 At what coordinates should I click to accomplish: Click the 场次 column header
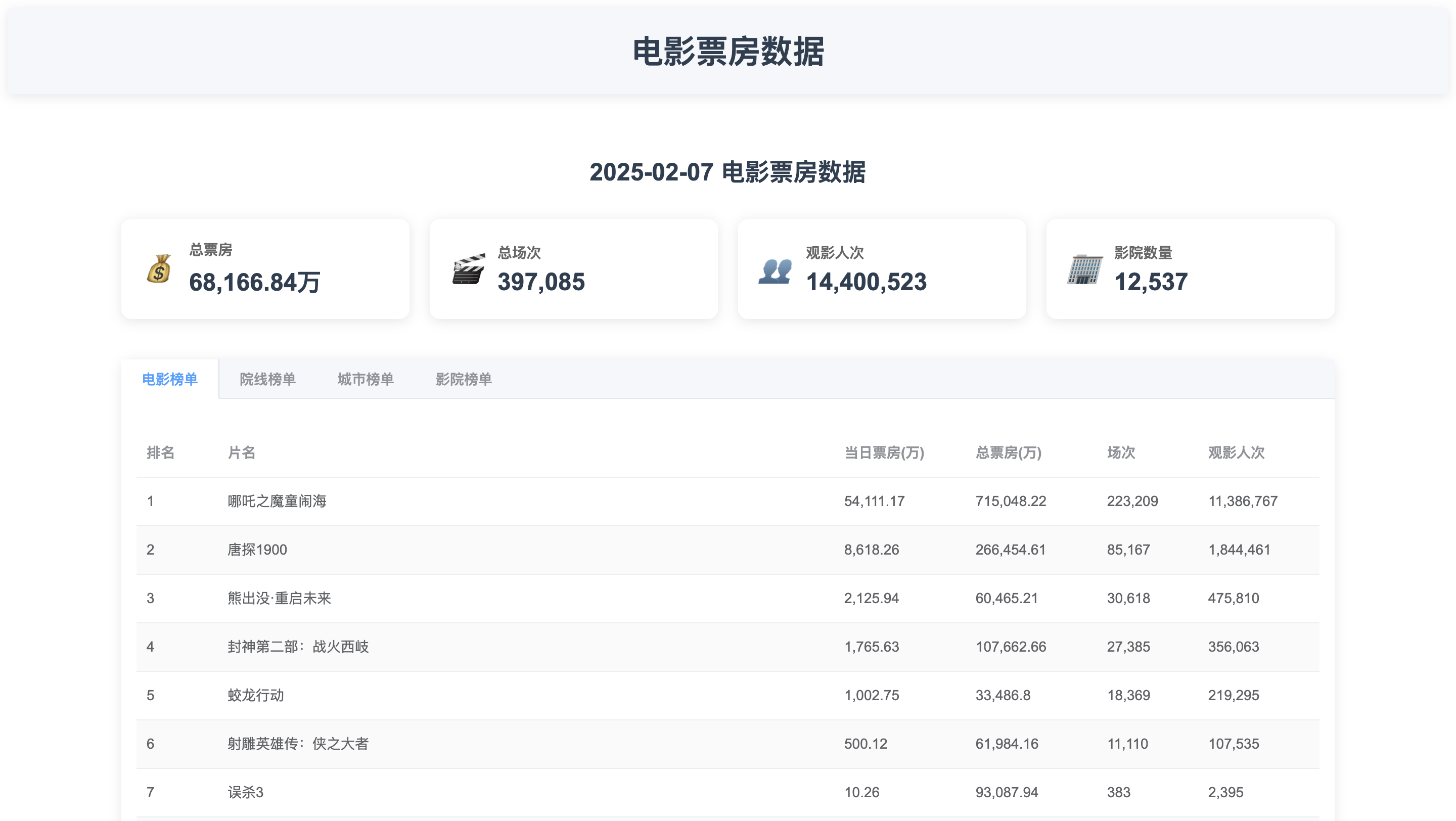(x=1120, y=452)
